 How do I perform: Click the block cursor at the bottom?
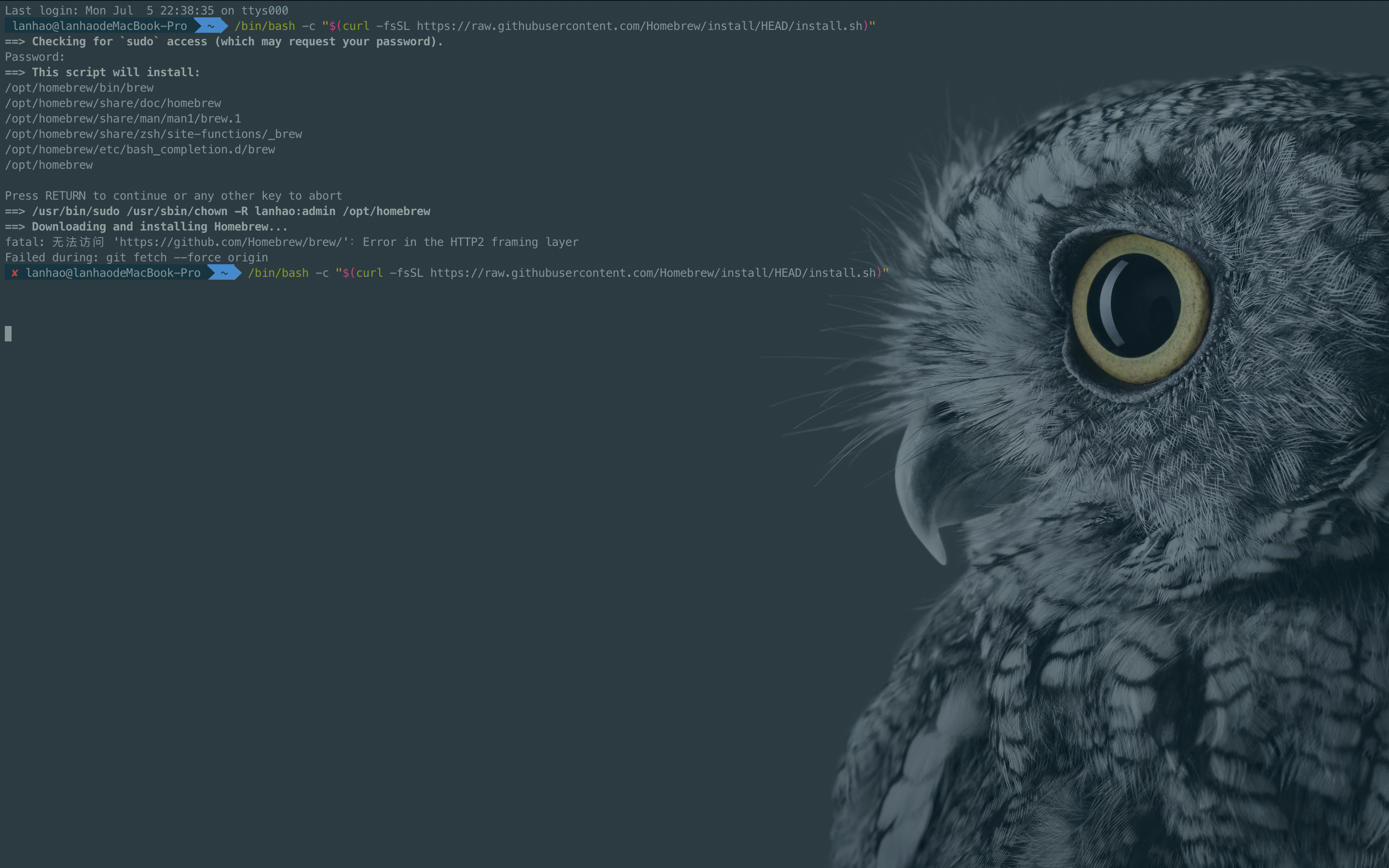pos(8,334)
